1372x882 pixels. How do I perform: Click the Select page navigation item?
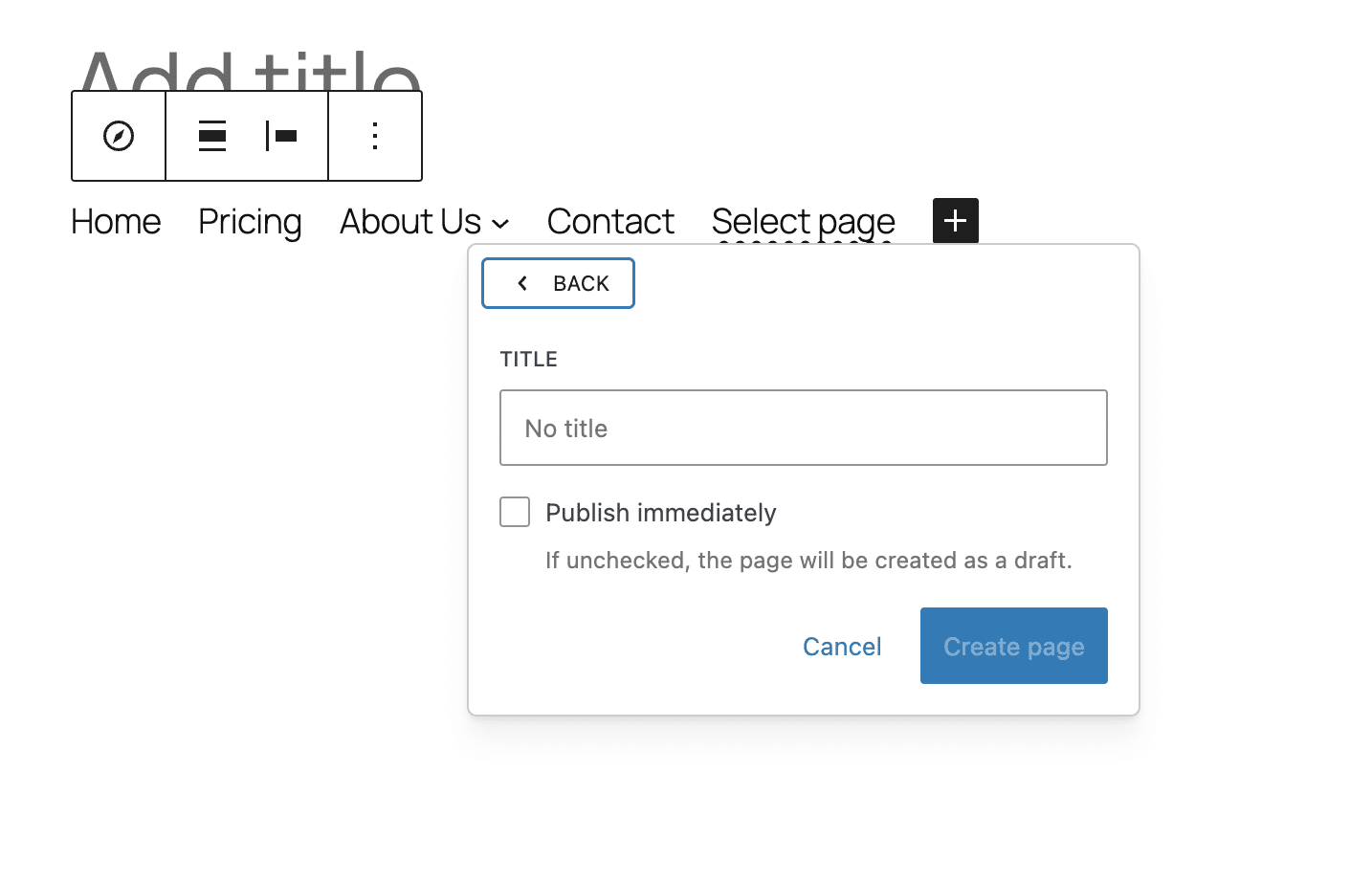coord(802,221)
